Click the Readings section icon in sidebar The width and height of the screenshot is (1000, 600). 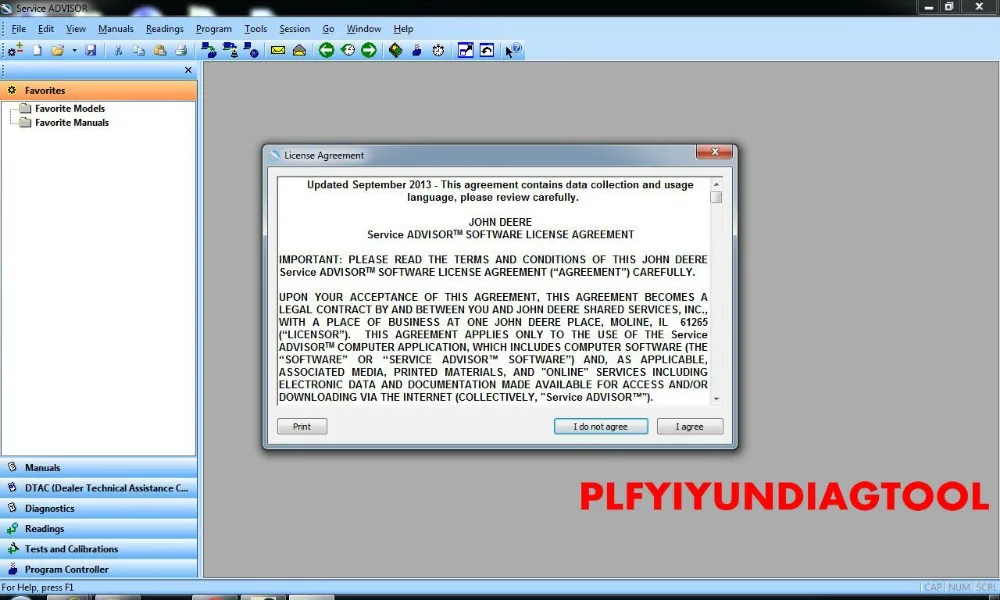(x=12, y=528)
